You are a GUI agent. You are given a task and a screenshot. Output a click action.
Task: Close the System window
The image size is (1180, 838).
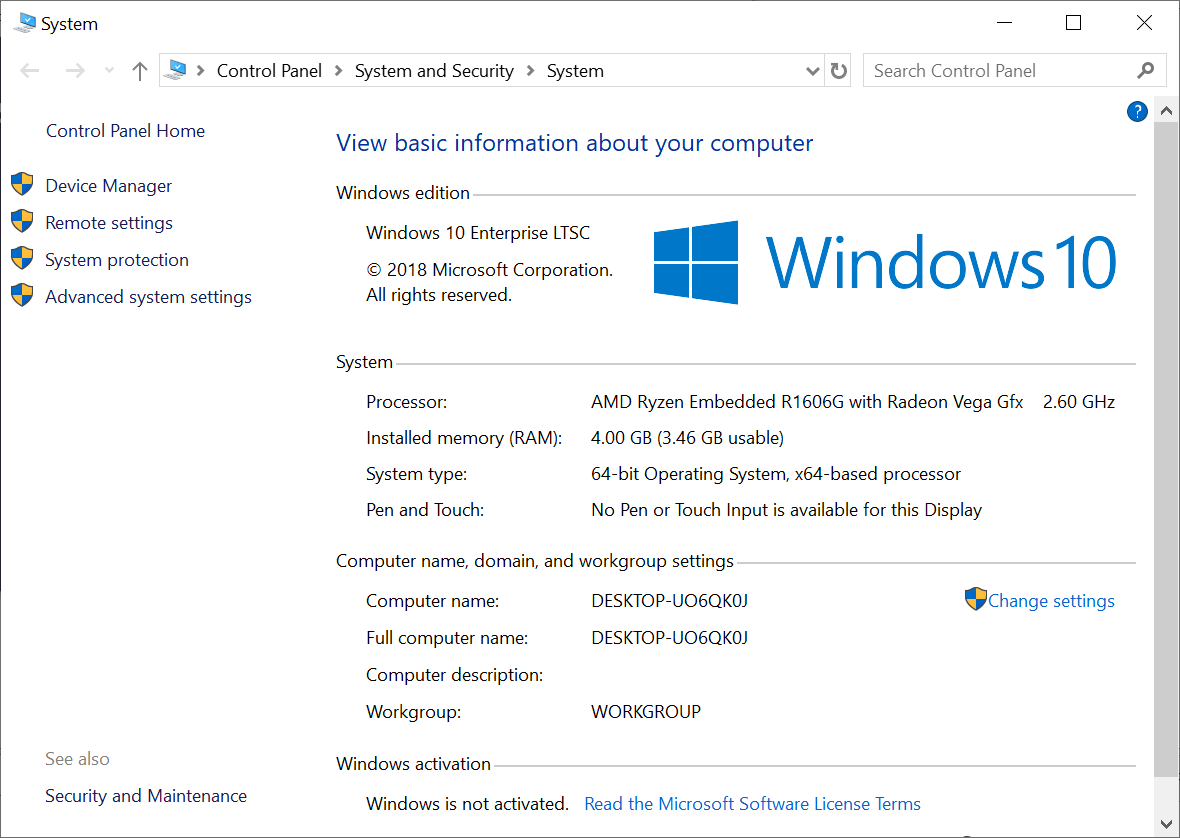click(x=1144, y=23)
